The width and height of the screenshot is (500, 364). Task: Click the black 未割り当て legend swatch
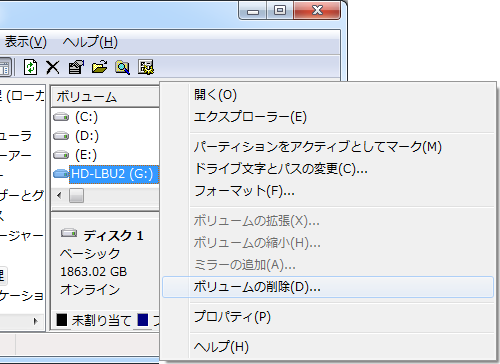pyautogui.click(x=62, y=320)
